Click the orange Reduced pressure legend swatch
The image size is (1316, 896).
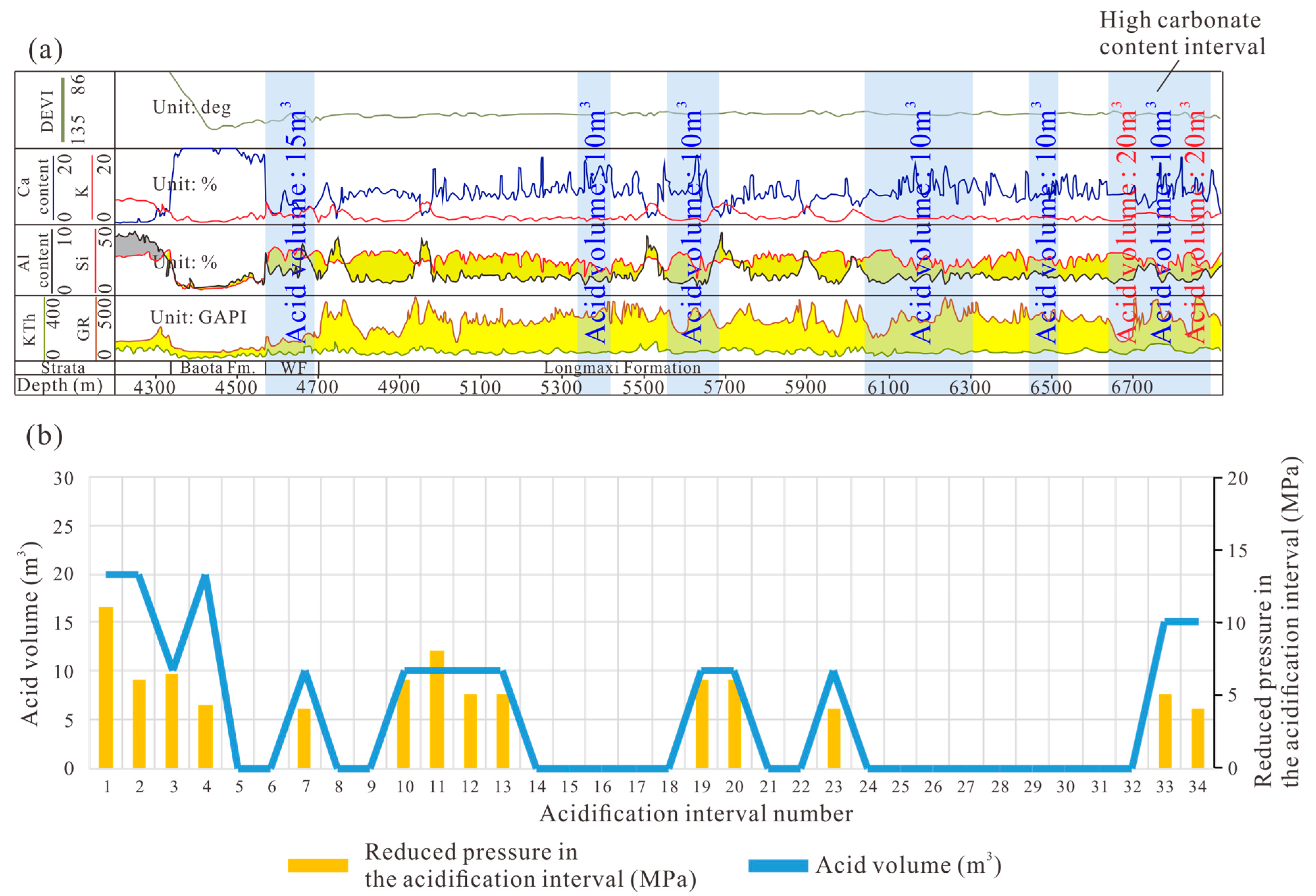click(x=318, y=865)
